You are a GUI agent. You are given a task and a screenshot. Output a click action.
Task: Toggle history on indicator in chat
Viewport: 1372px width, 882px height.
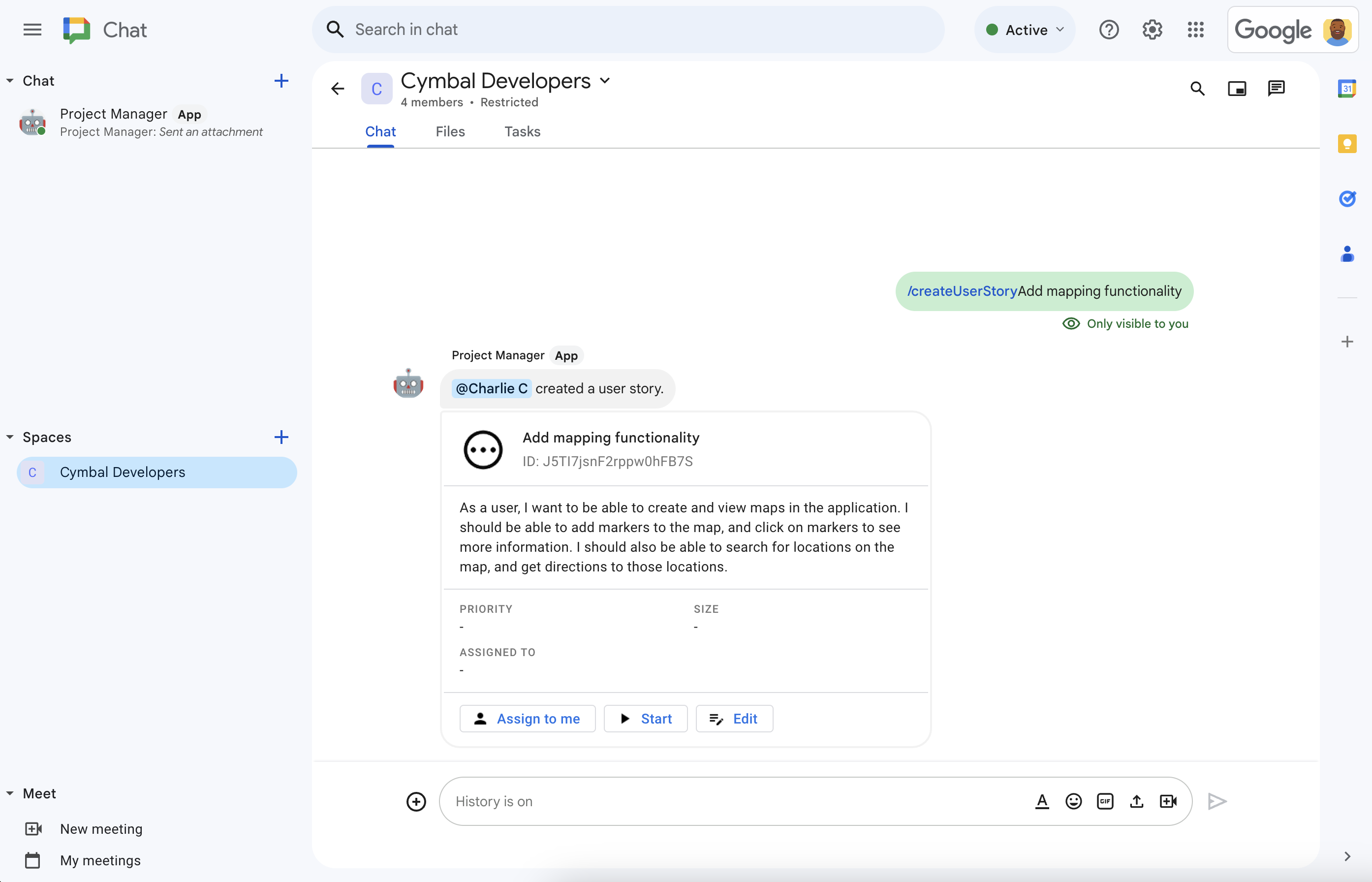coord(494,801)
